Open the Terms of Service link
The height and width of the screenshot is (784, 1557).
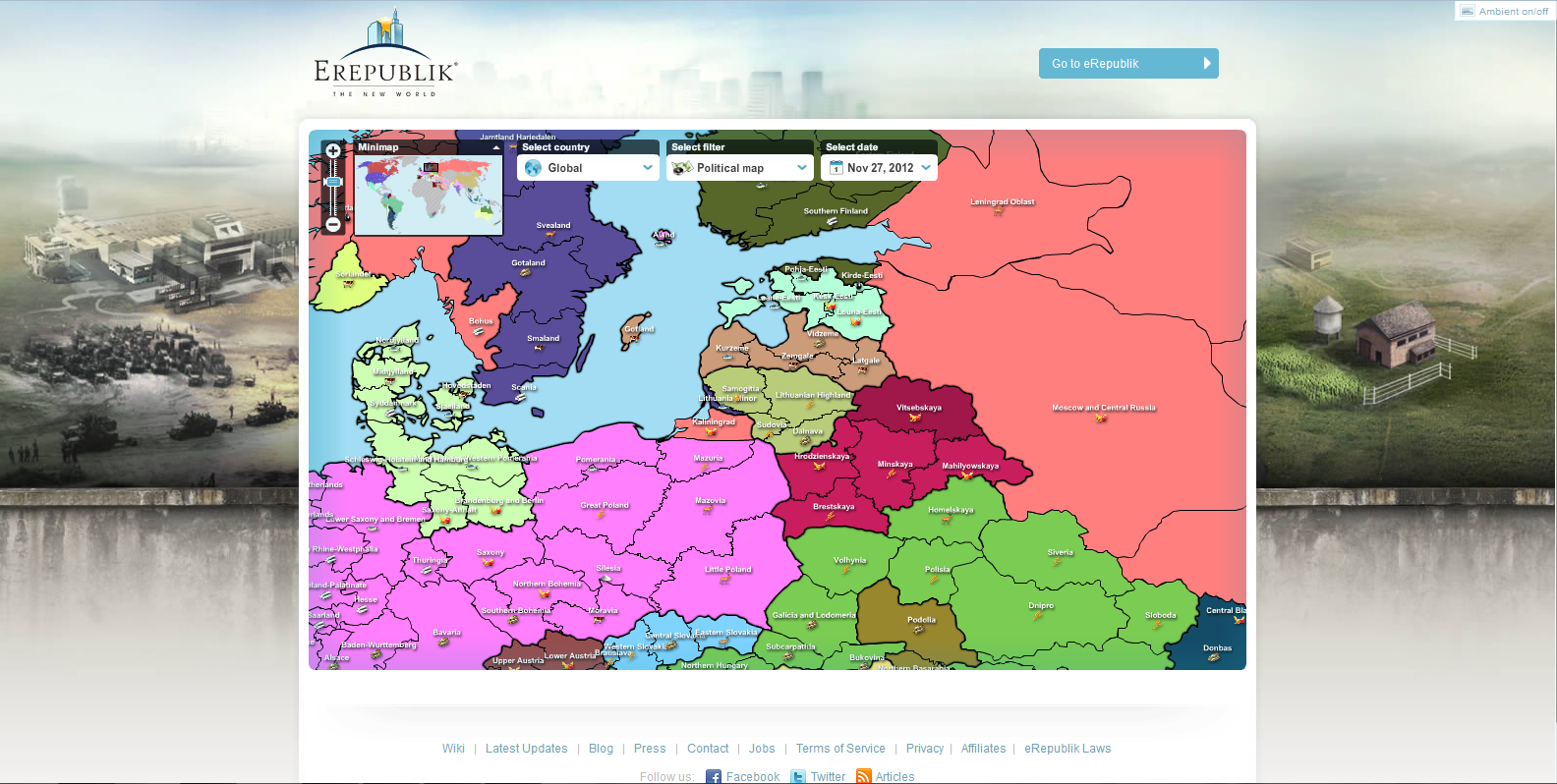[x=840, y=749]
